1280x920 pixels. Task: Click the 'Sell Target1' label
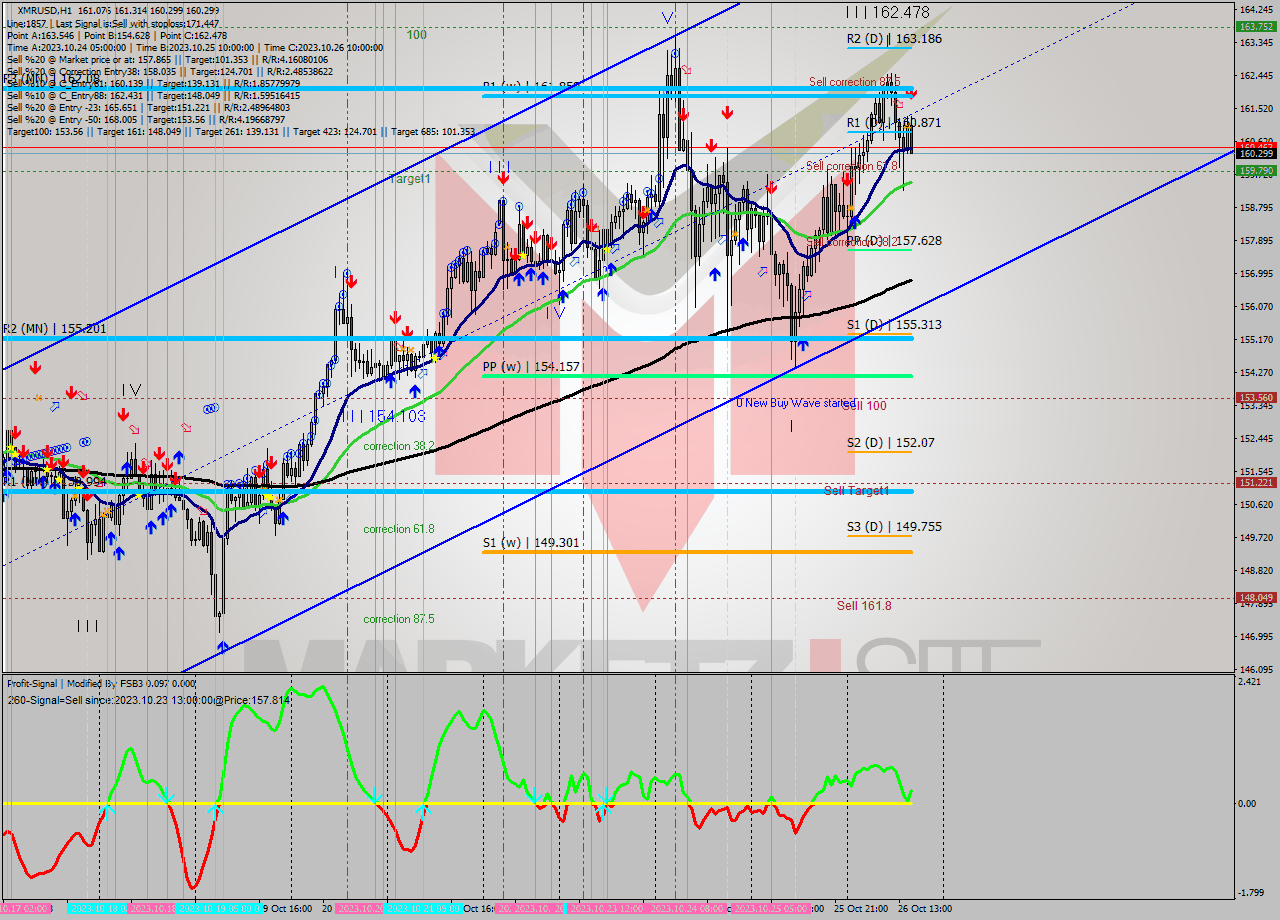[x=856, y=491]
